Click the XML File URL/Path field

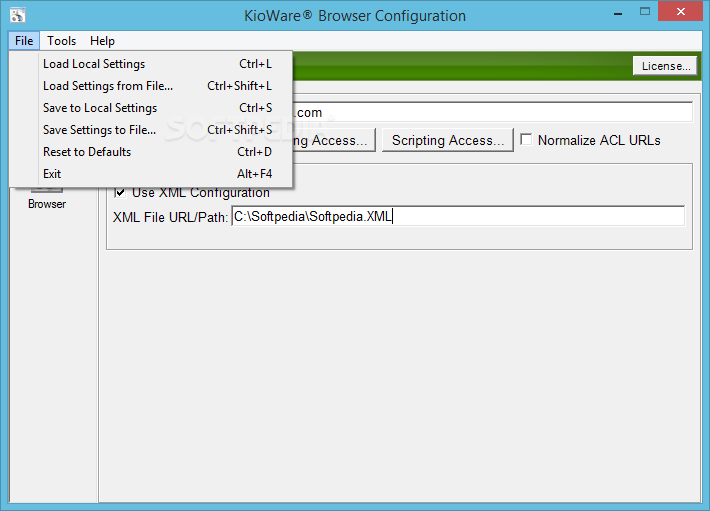[x=458, y=216]
